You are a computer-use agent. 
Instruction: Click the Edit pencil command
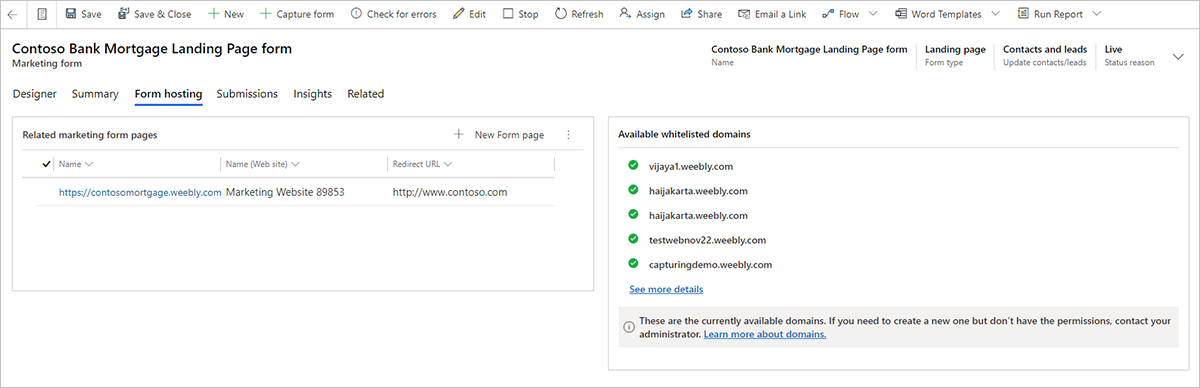tap(469, 15)
